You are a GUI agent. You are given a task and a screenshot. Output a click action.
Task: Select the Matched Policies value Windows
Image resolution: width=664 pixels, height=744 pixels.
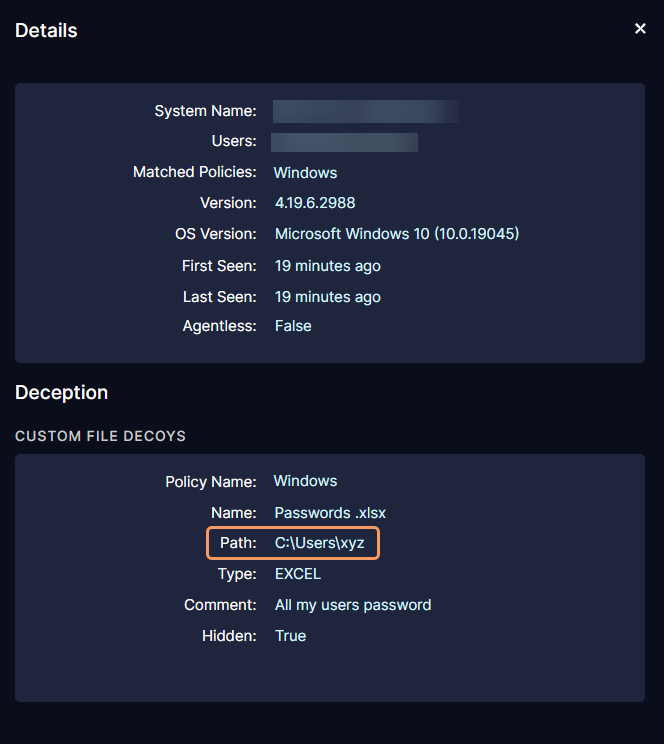305,173
